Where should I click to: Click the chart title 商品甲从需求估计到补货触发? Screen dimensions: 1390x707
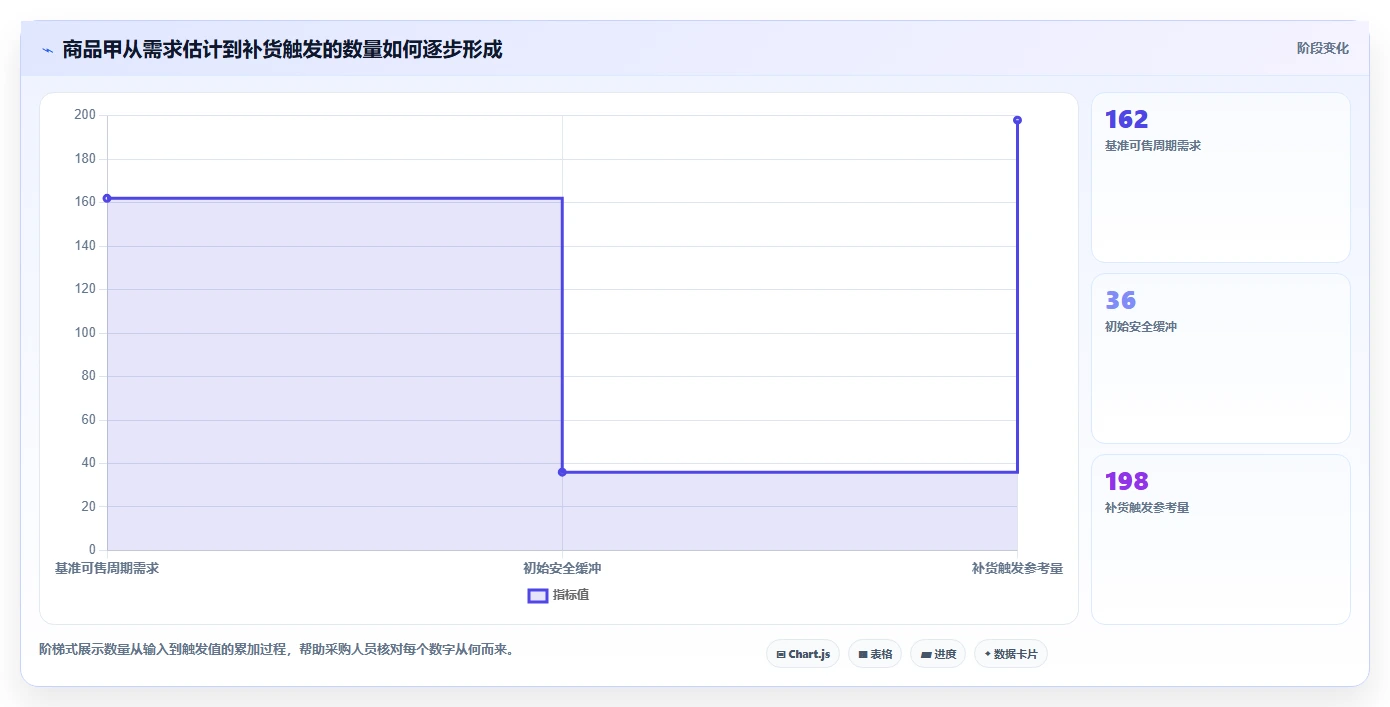click(x=282, y=49)
